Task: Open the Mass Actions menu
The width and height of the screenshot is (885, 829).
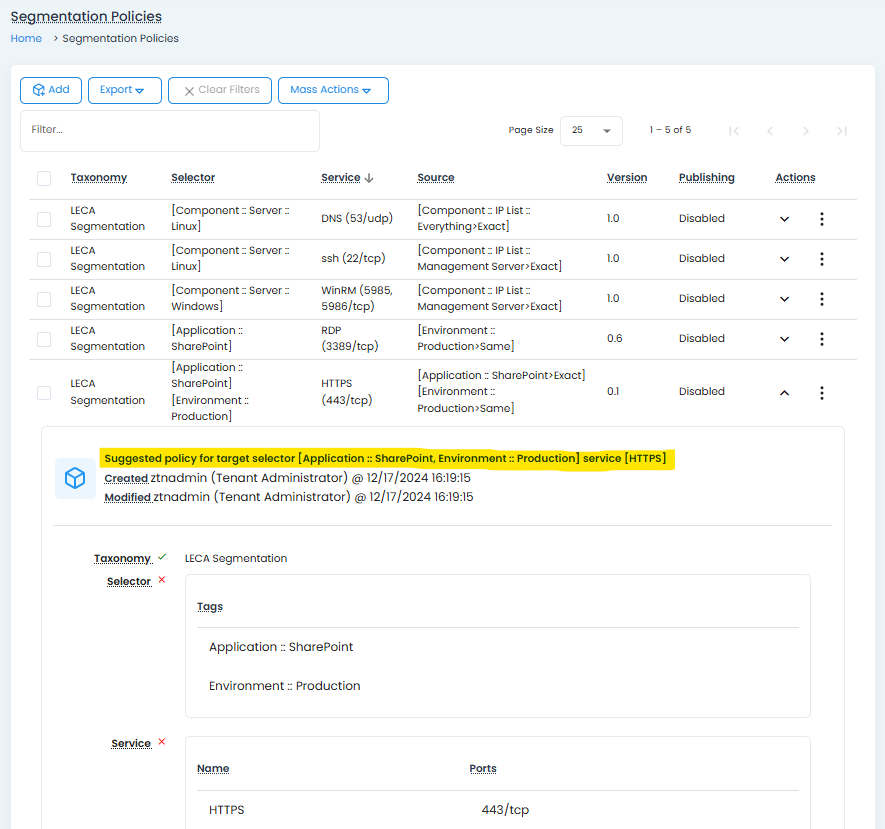Action: [x=332, y=90]
